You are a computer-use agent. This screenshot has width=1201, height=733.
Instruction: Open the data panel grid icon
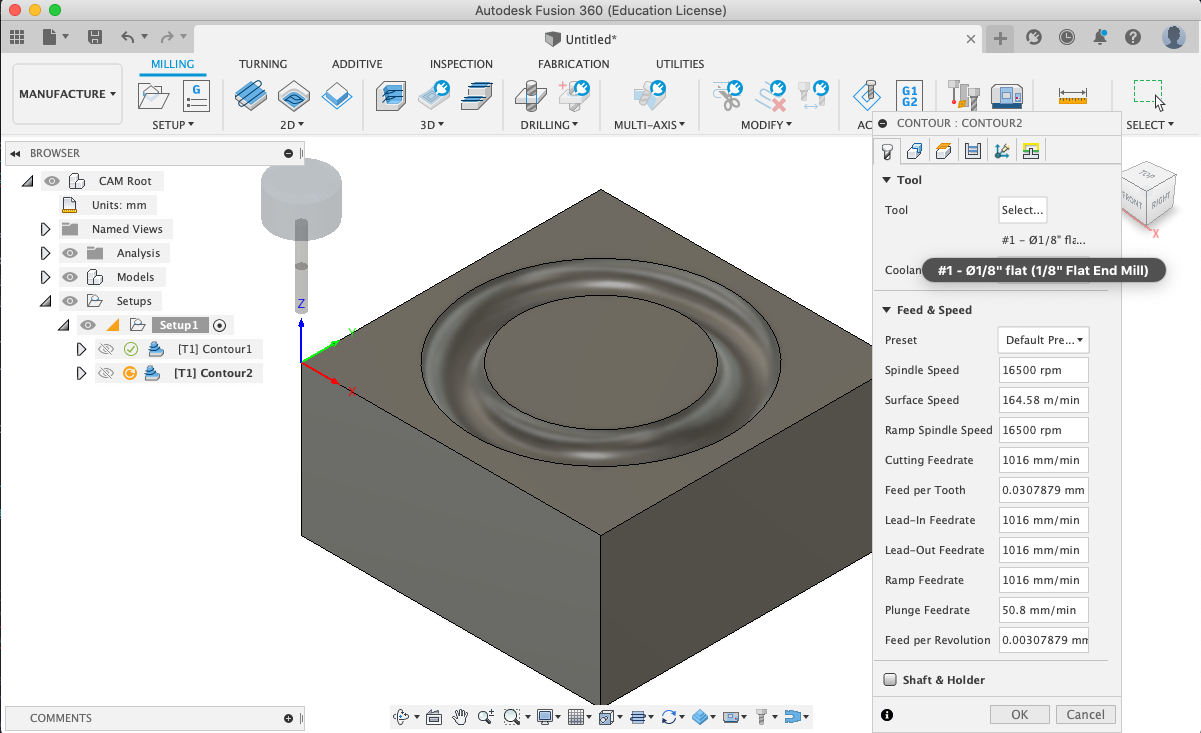(x=17, y=37)
